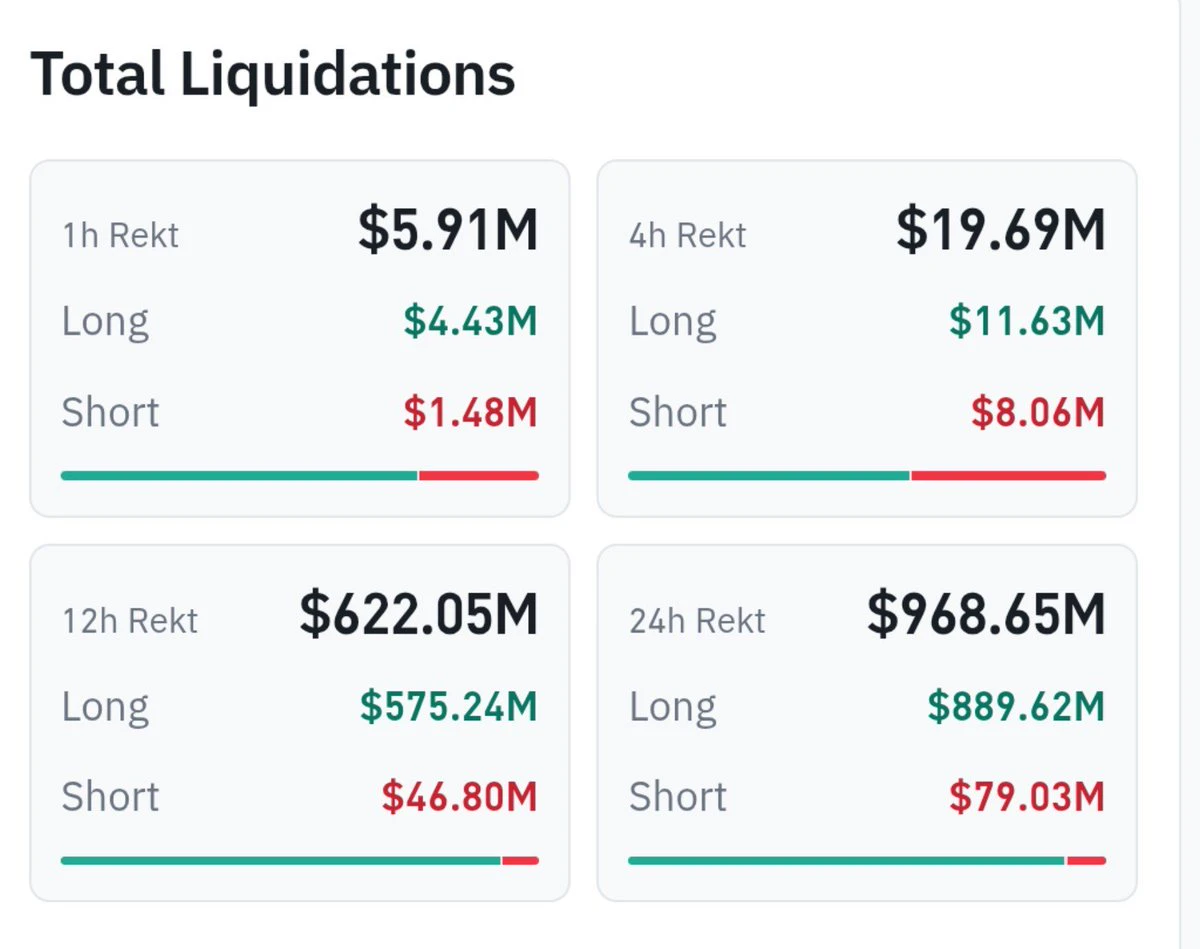Click the 24h Short value $79.03M

[x=1027, y=797]
